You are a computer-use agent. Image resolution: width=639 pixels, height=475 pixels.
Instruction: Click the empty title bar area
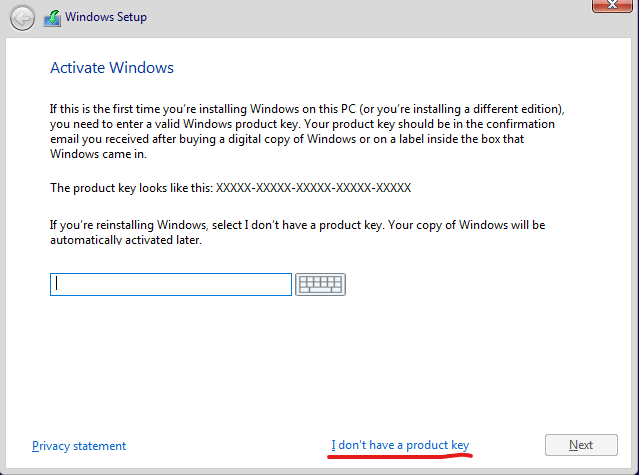(380, 18)
